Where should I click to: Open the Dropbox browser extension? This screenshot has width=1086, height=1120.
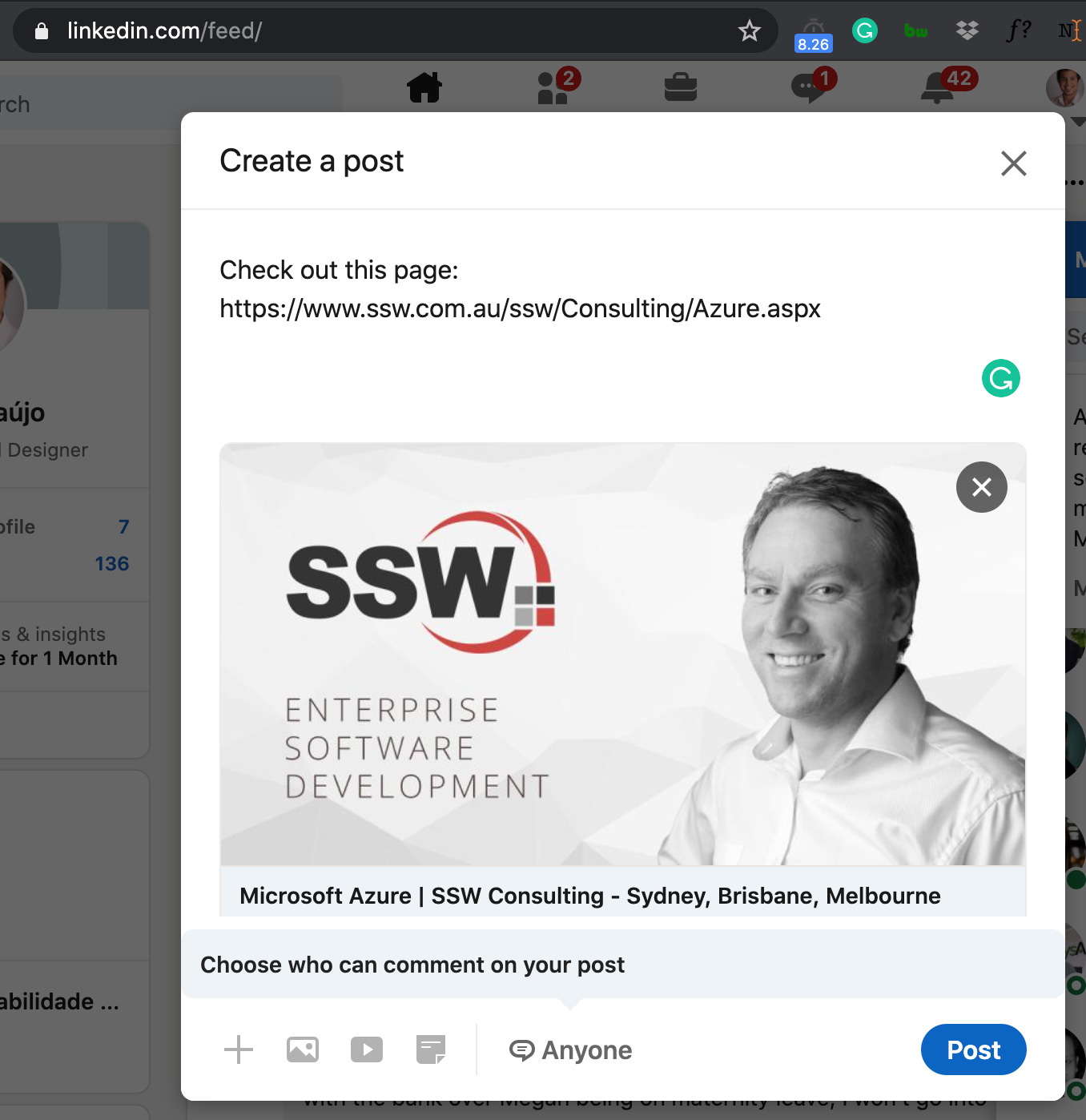(x=967, y=31)
